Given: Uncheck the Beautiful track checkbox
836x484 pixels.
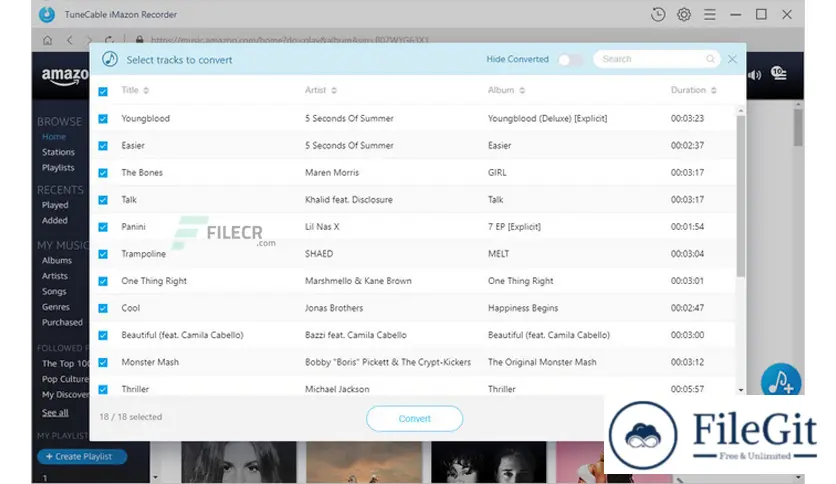Looking at the screenshot, I should pyautogui.click(x=103, y=336).
